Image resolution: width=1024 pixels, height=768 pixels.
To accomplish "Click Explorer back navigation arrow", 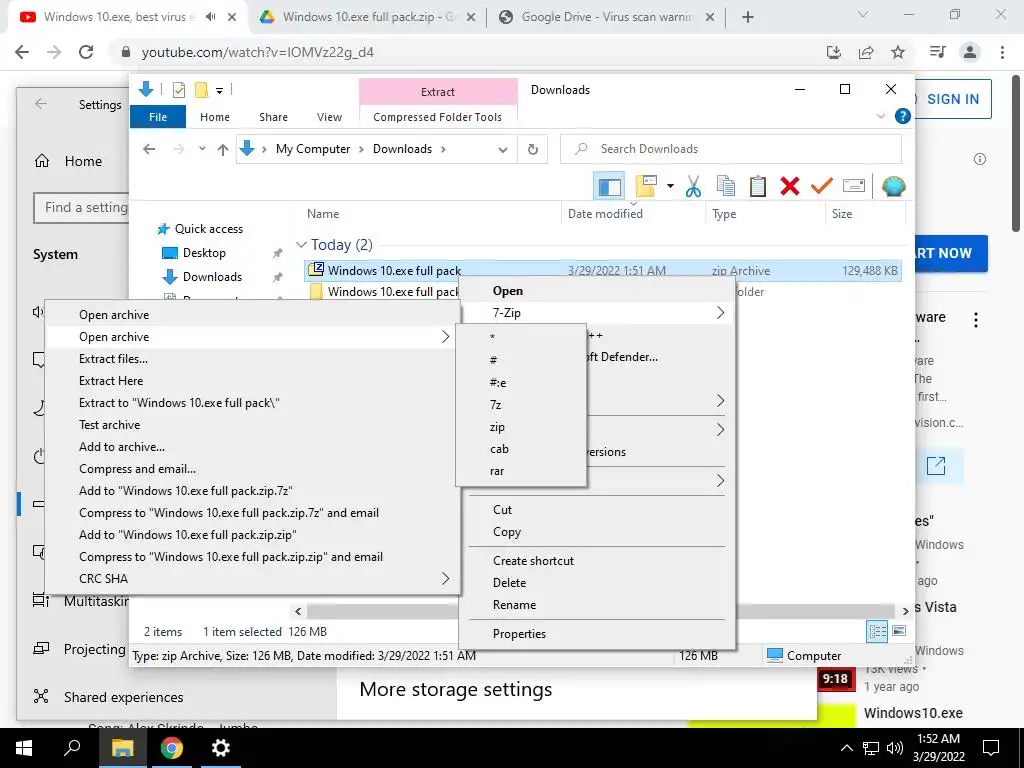I will coord(149,149).
